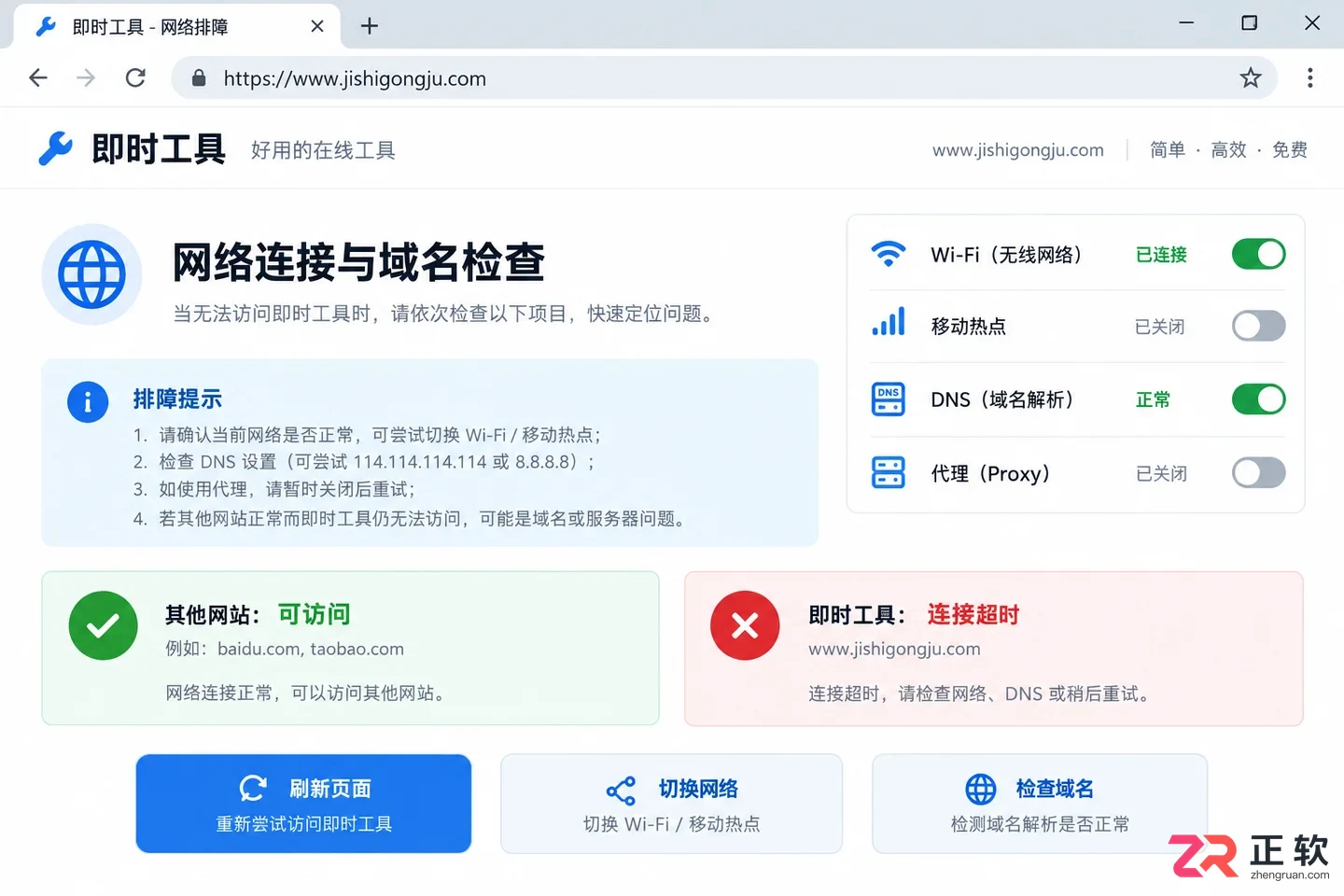Click the red X icon for 即时工具
1344x896 pixels.
click(x=745, y=625)
